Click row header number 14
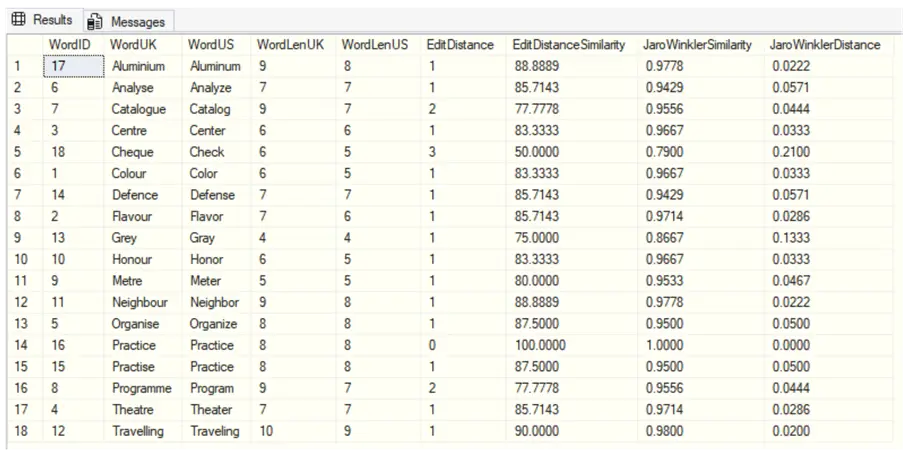This screenshot has width=910, height=455. point(18,345)
